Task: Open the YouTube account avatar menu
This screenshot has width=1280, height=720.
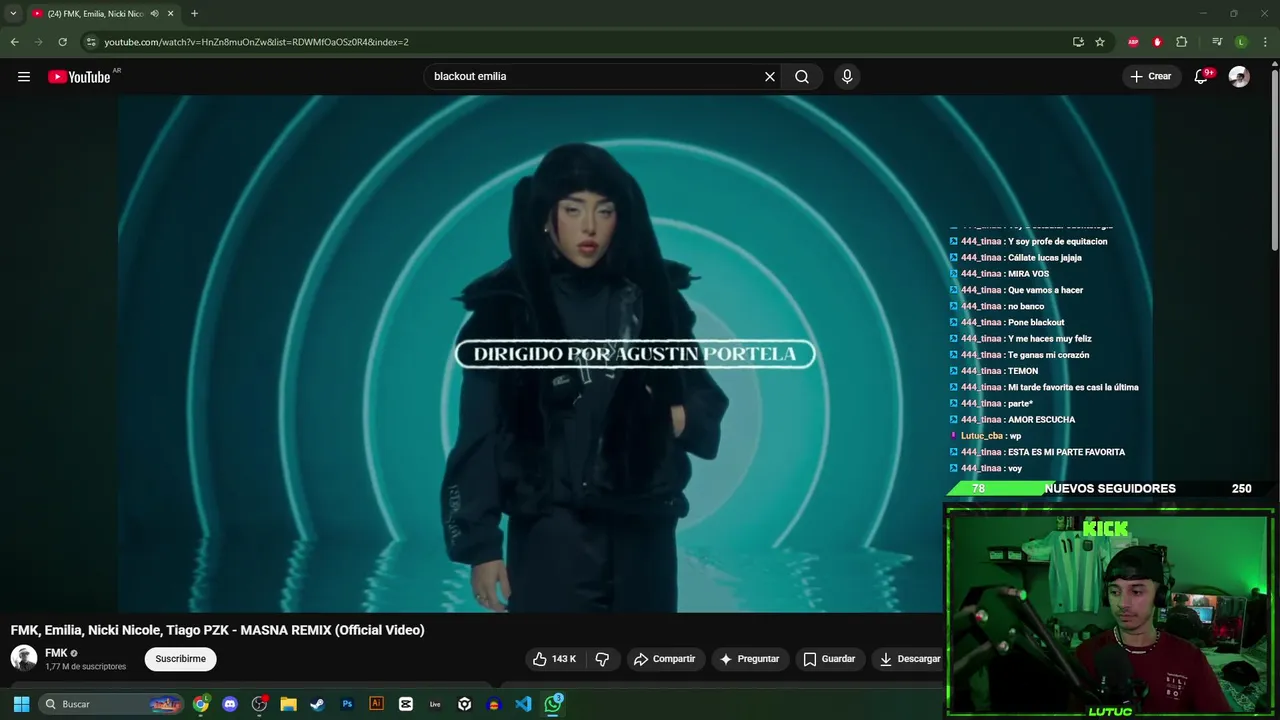Action: (x=1239, y=77)
